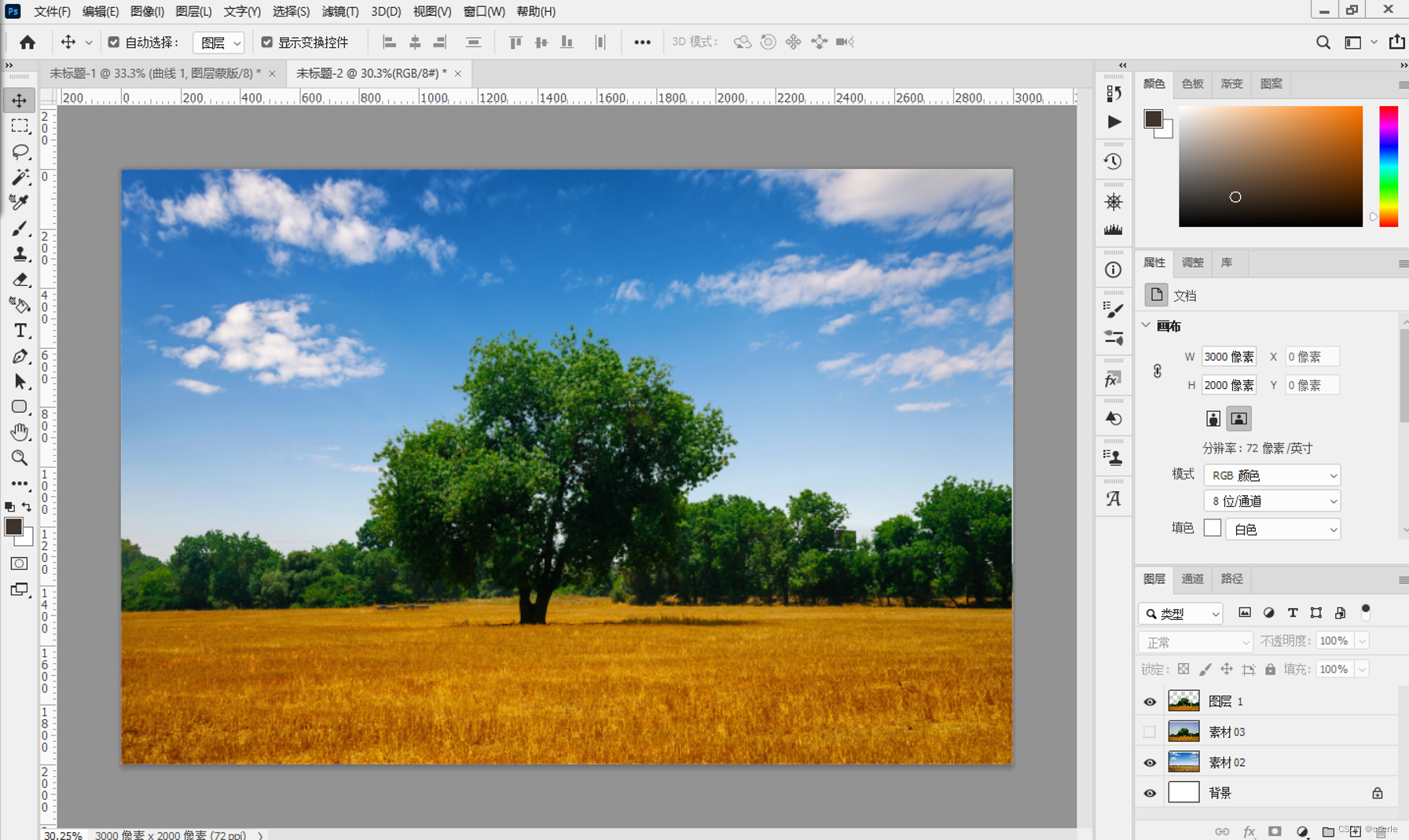Click the more options ellipsis in options bar
This screenshot has width=1409, height=840.
(642, 42)
